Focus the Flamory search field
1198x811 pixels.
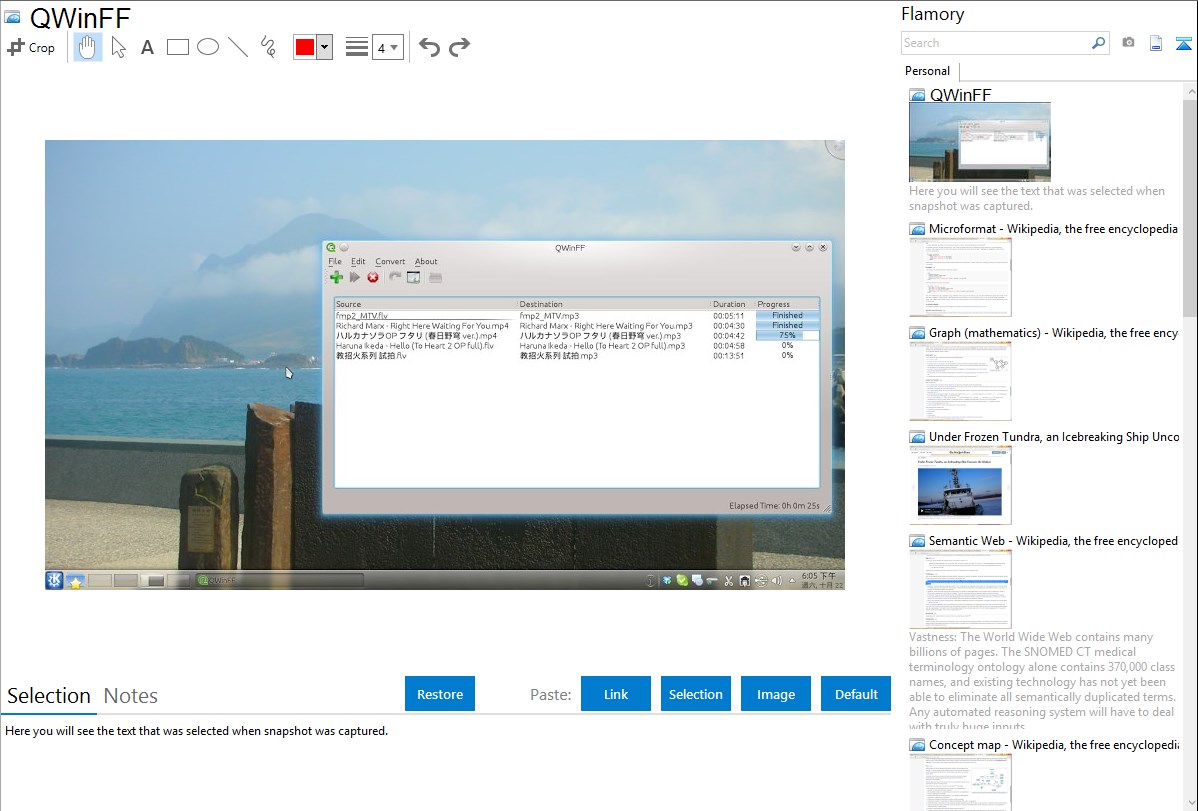coord(995,43)
